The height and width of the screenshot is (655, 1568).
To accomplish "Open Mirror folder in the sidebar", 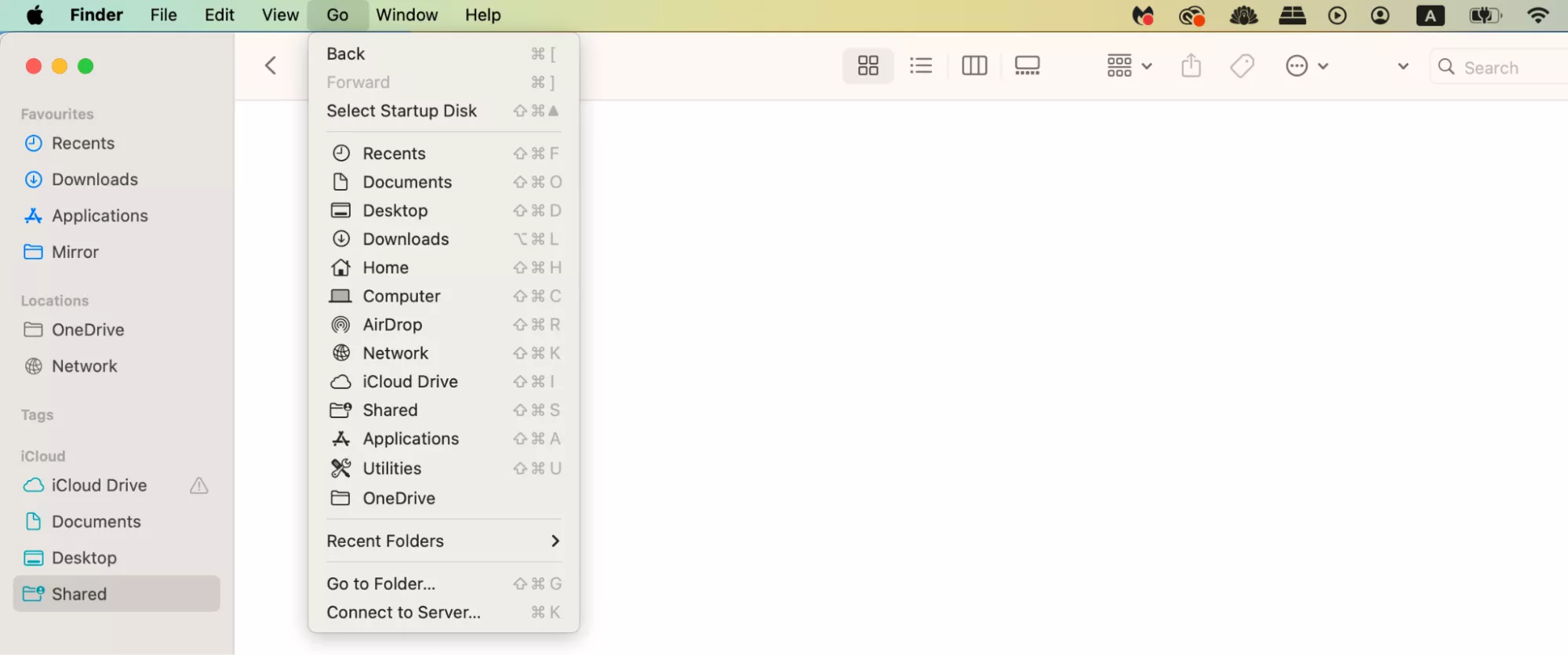I will pos(75,252).
